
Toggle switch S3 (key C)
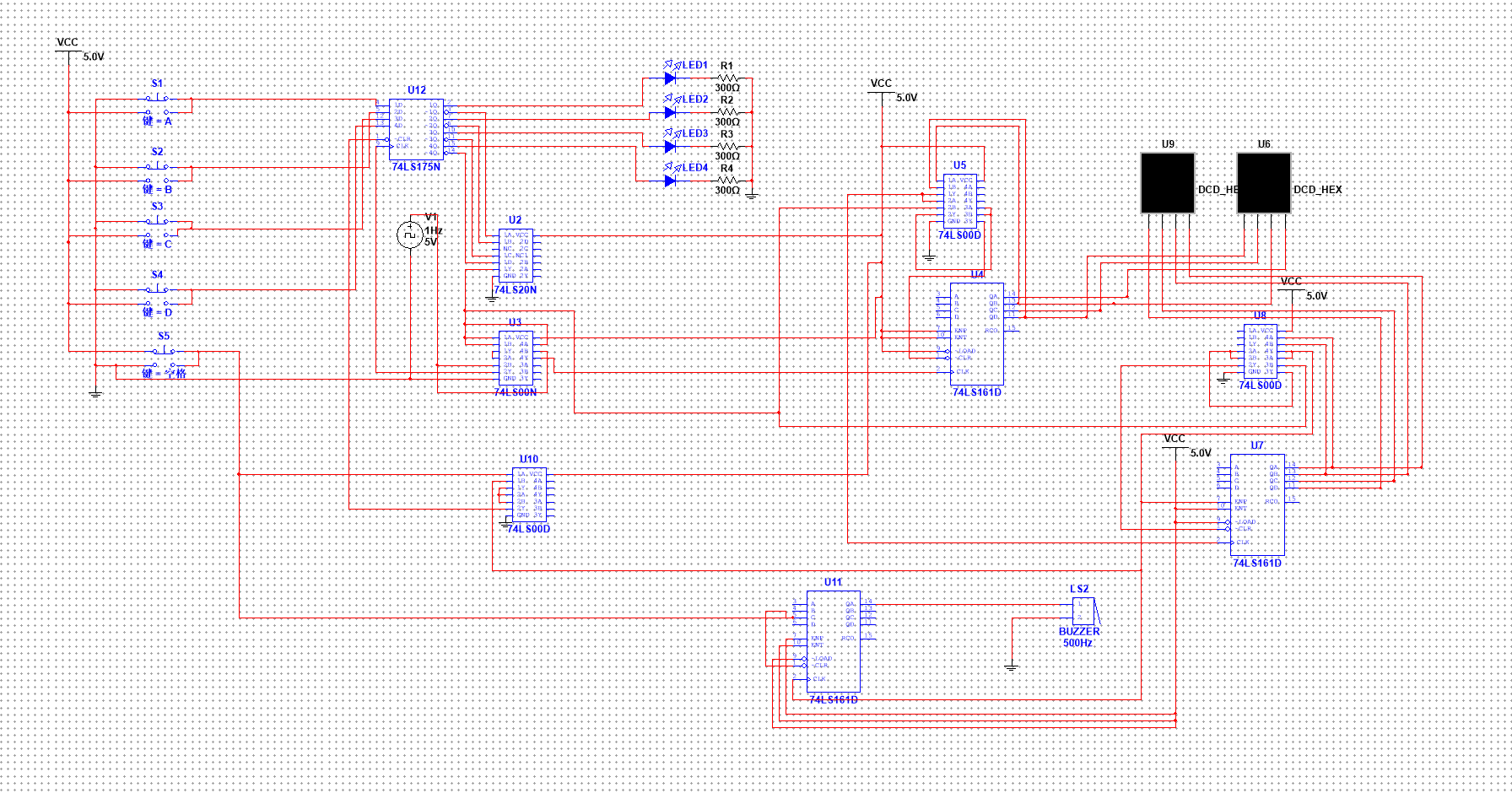click(158, 228)
